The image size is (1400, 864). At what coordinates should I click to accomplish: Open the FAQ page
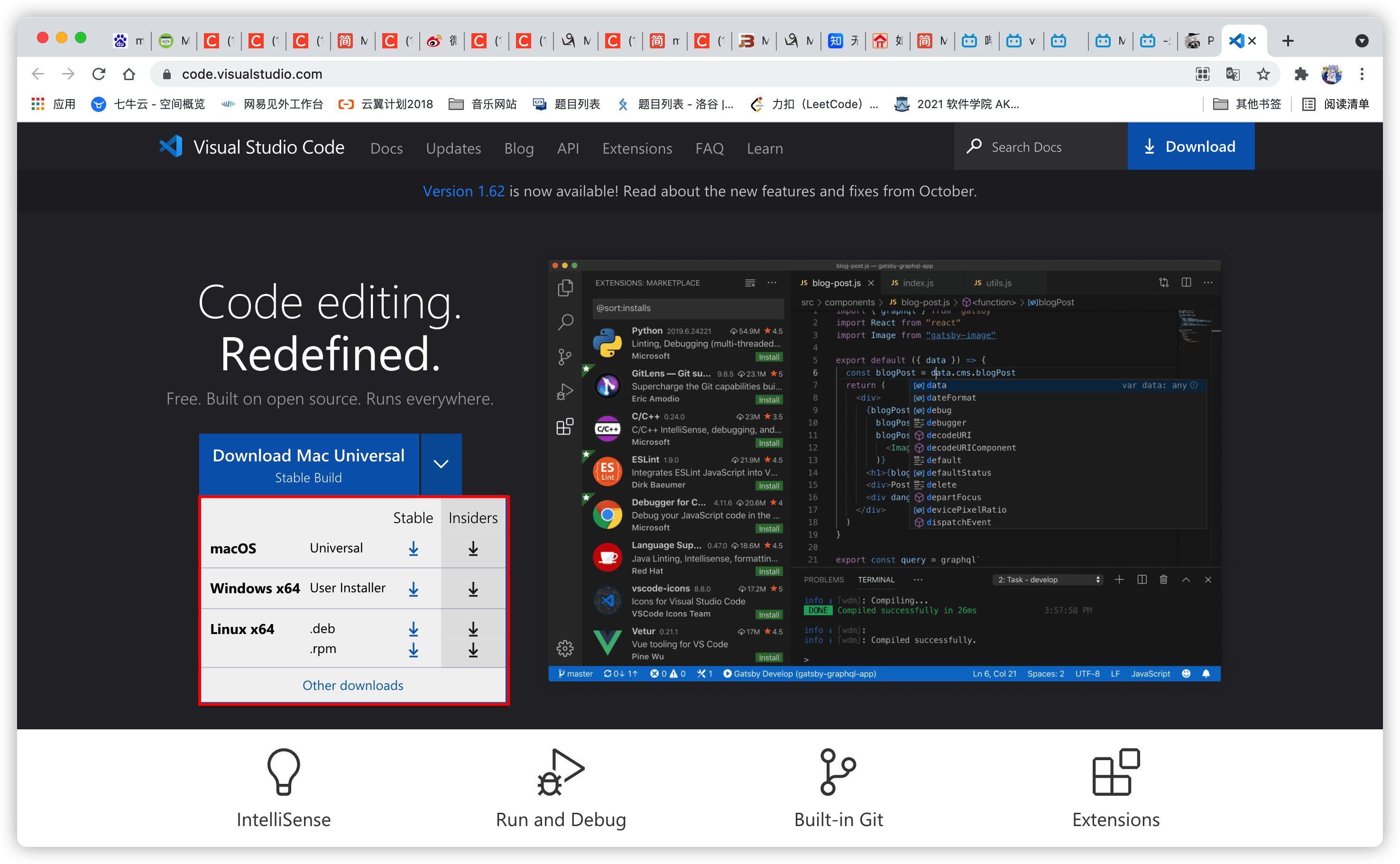point(709,148)
